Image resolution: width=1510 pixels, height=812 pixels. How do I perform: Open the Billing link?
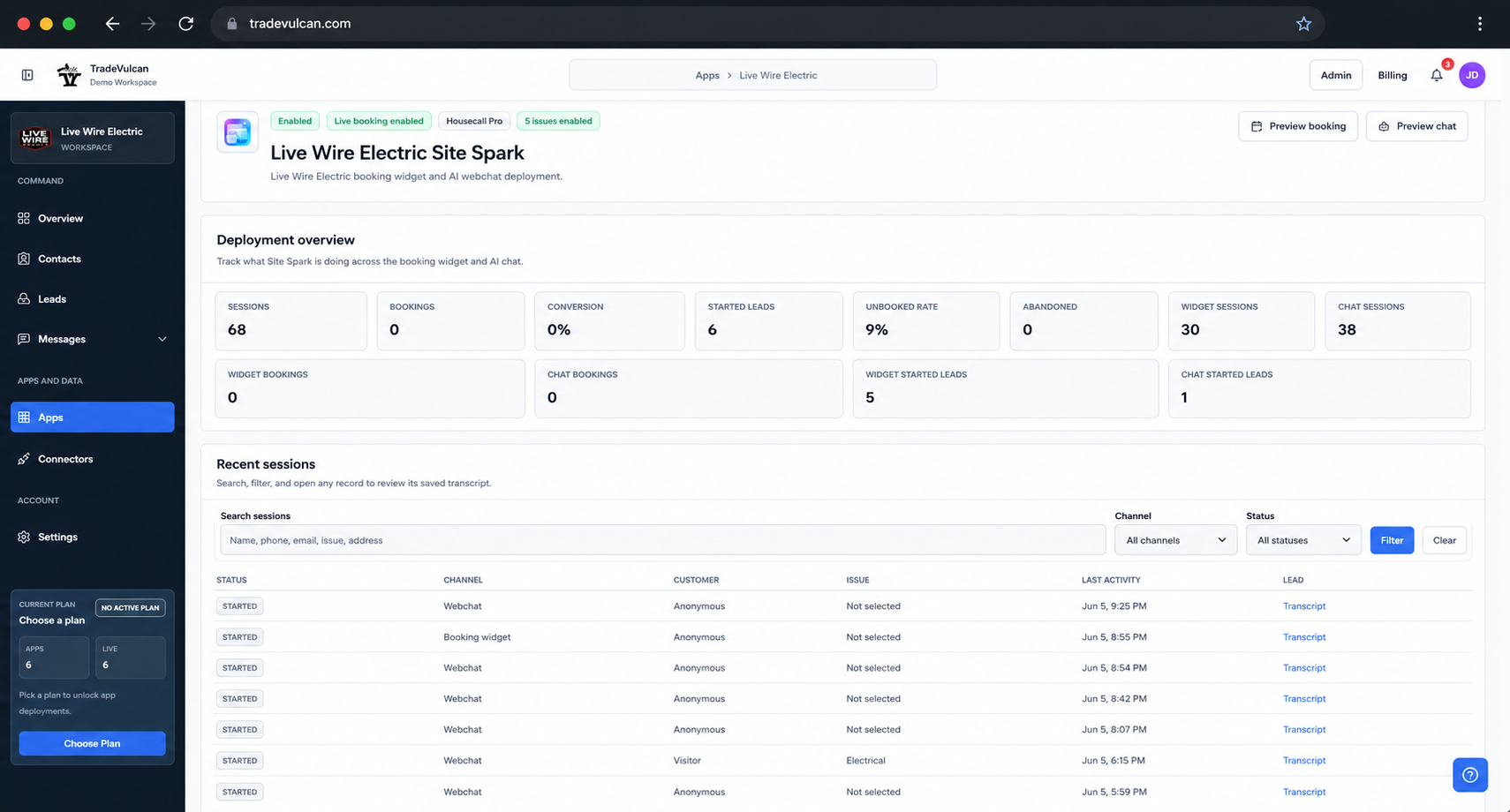point(1393,75)
